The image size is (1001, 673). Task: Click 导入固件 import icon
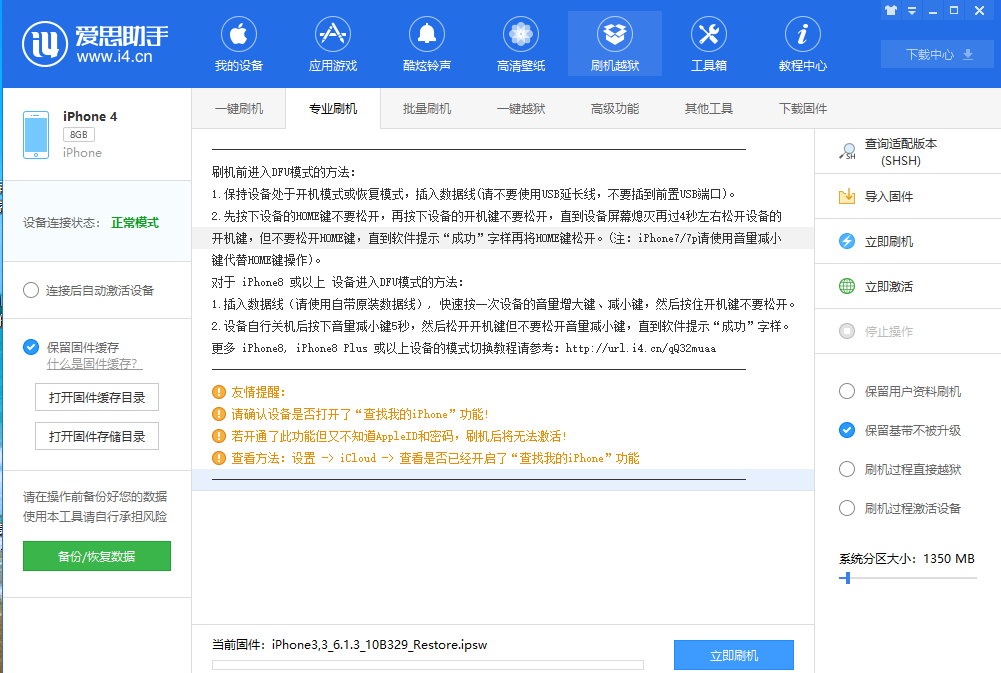click(847, 196)
